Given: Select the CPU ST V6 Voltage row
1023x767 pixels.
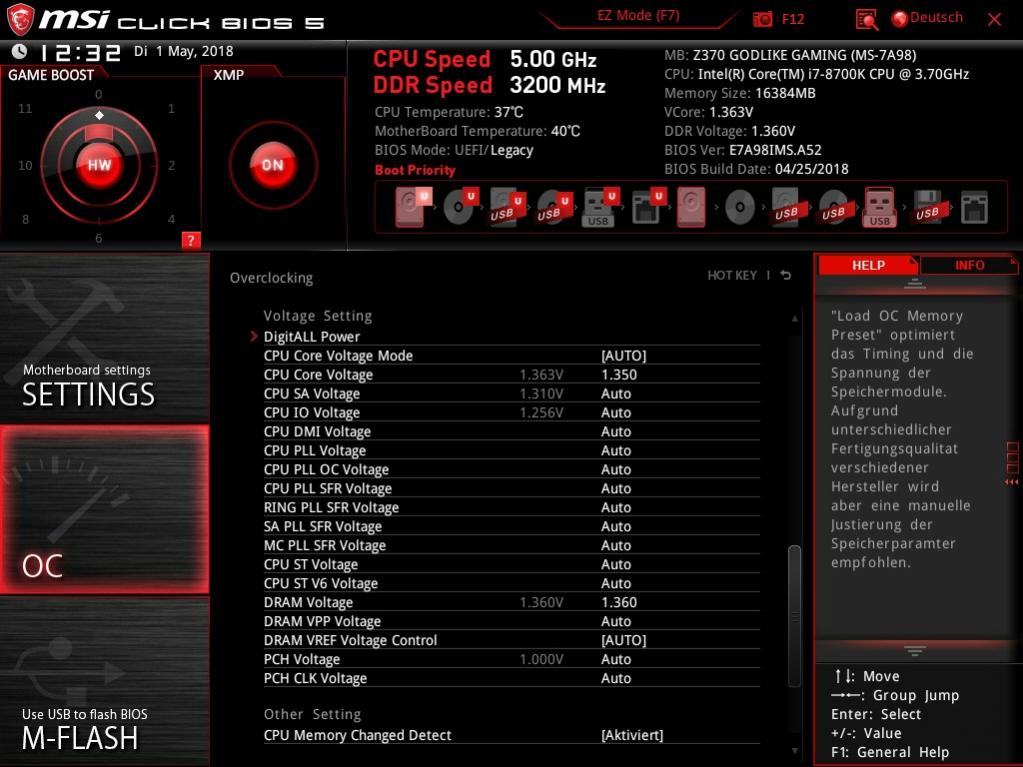Looking at the screenshot, I should (x=512, y=583).
